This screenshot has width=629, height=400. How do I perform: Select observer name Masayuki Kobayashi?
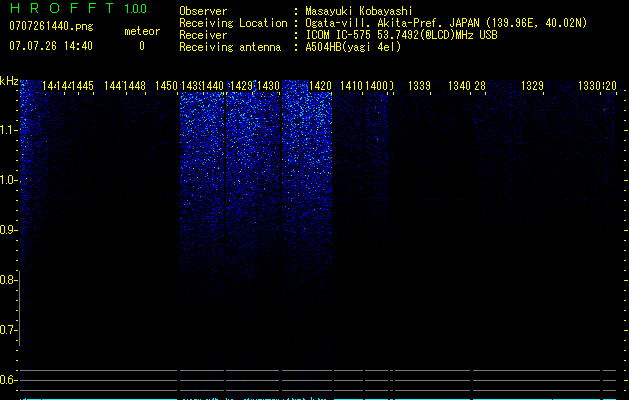pyautogui.click(x=359, y=11)
